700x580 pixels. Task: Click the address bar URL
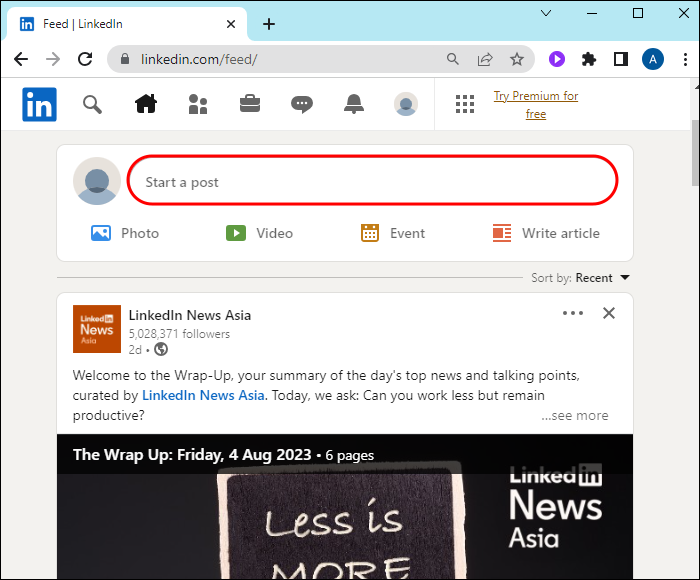[199, 59]
